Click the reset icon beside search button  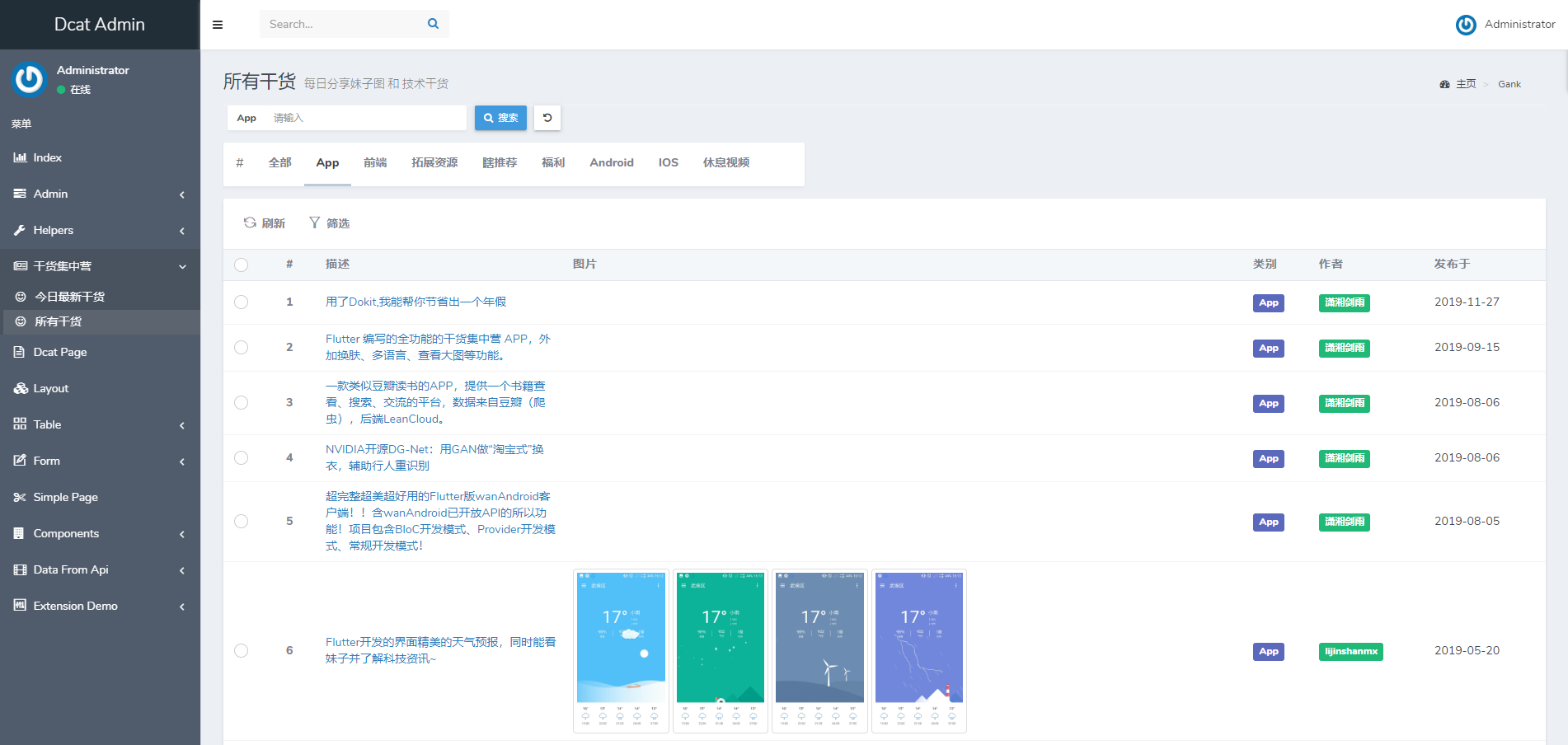click(x=547, y=118)
